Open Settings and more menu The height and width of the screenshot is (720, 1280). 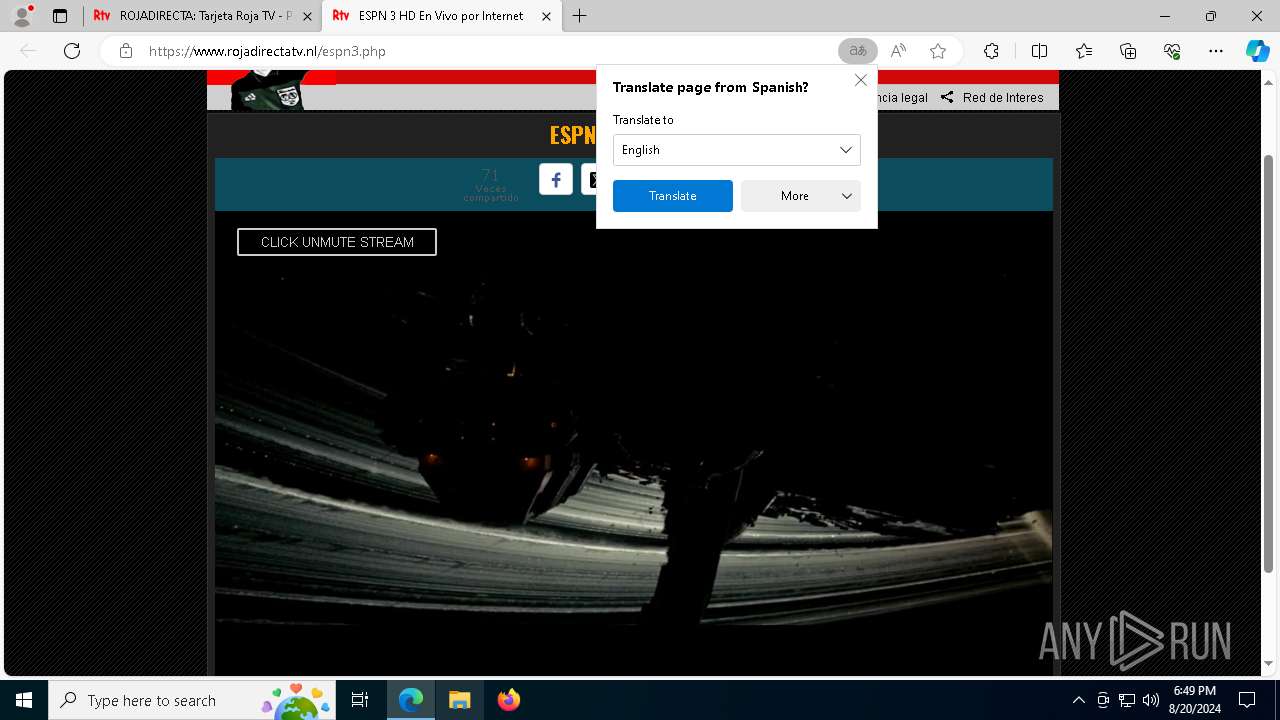1216,51
